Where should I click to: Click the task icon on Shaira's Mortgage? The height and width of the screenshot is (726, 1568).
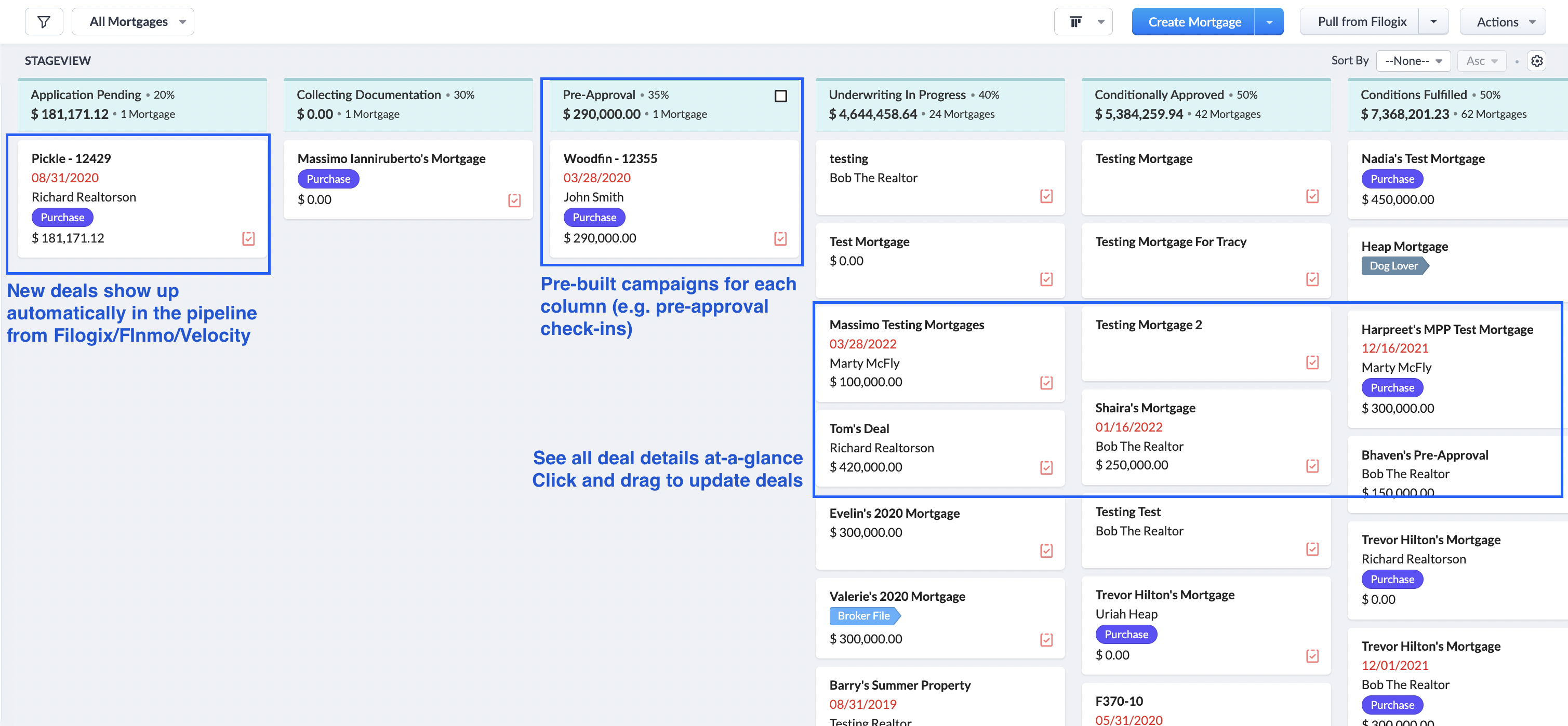click(1312, 466)
